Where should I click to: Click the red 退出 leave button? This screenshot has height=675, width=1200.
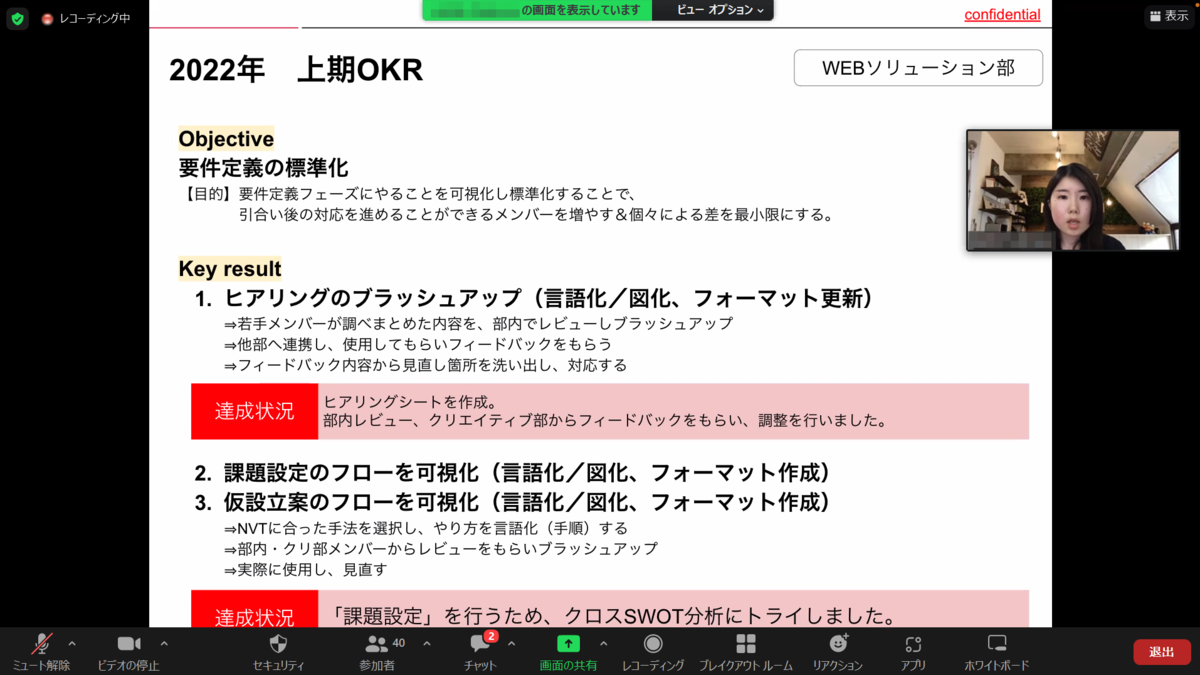(1162, 652)
